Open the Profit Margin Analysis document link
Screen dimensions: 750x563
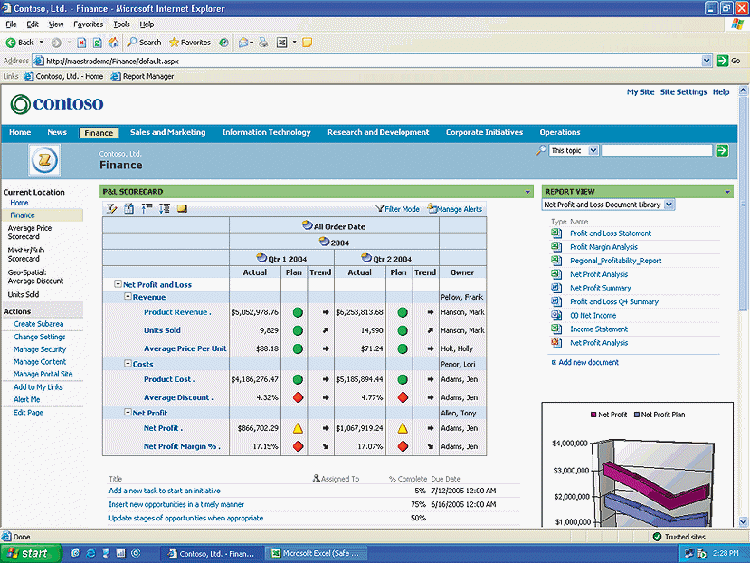click(x=604, y=247)
